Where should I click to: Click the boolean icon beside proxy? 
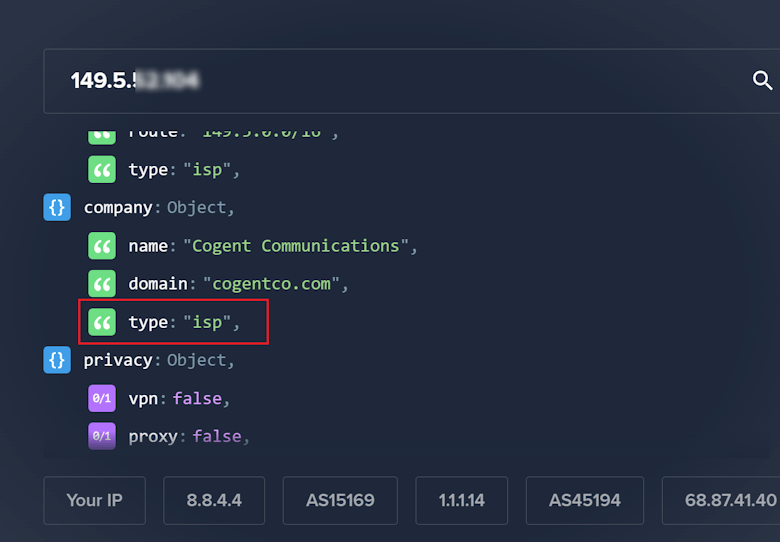click(x=102, y=436)
